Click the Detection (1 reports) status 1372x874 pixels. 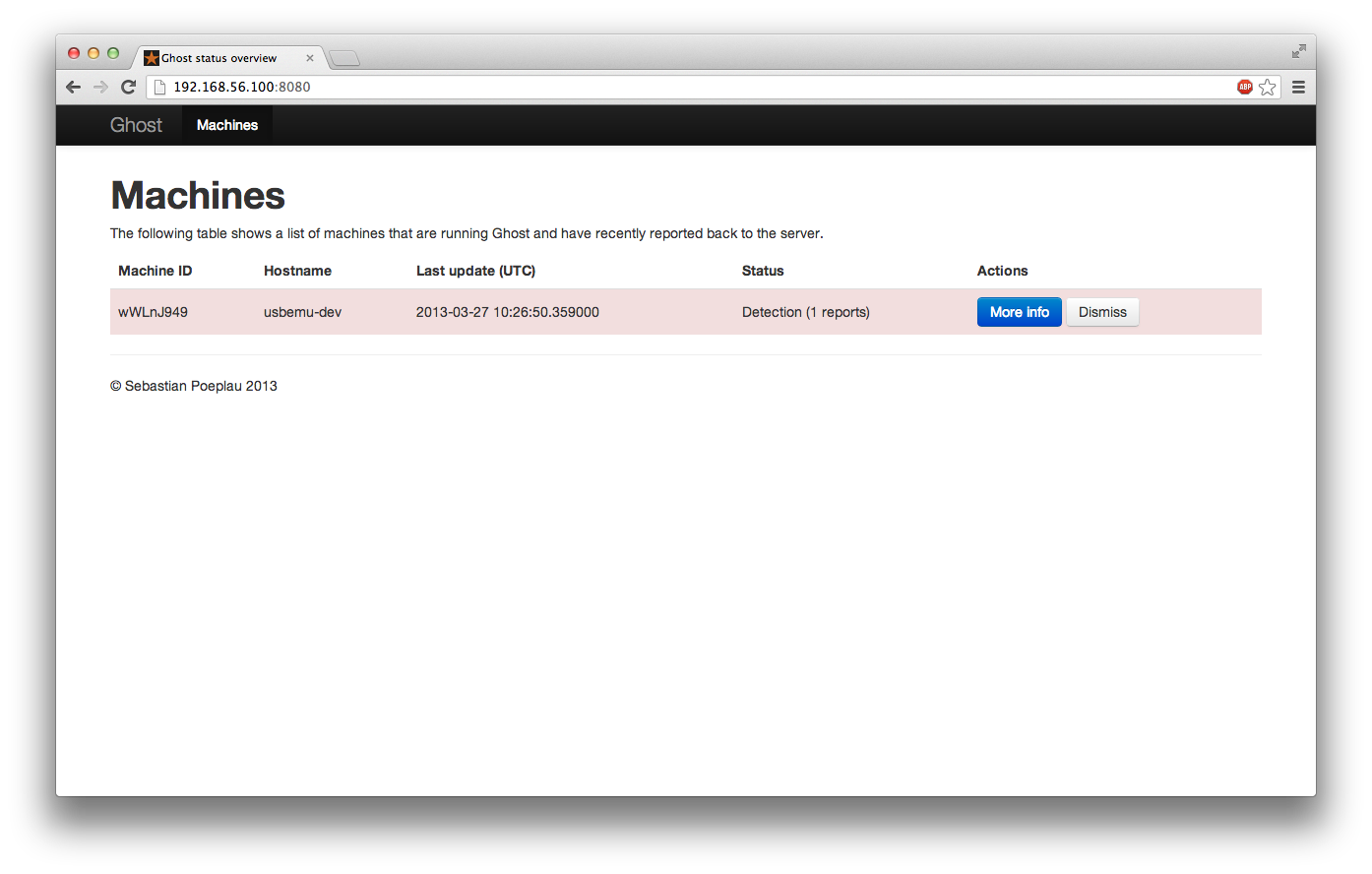click(x=806, y=312)
